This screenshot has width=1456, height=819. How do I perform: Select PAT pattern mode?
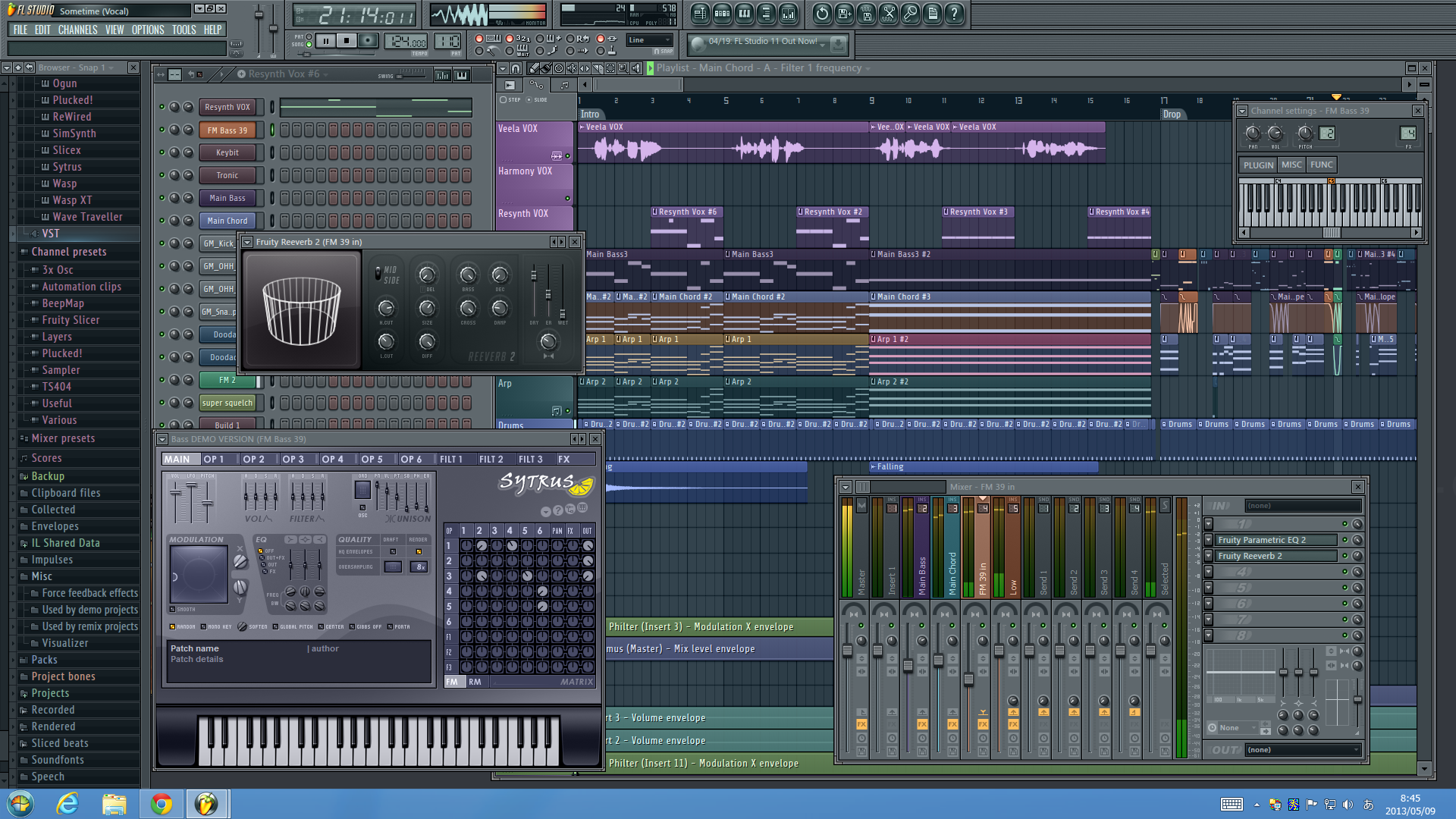point(308,36)
